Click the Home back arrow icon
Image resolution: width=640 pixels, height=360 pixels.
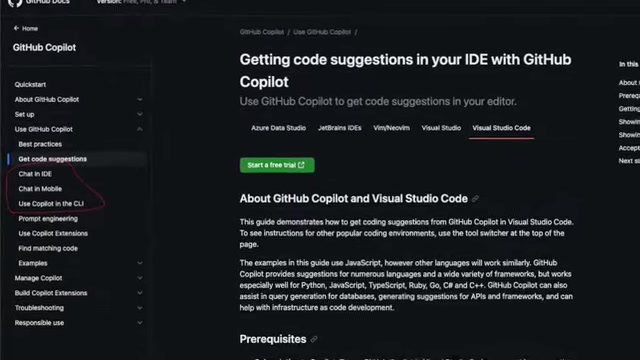(x=16, y=28)
